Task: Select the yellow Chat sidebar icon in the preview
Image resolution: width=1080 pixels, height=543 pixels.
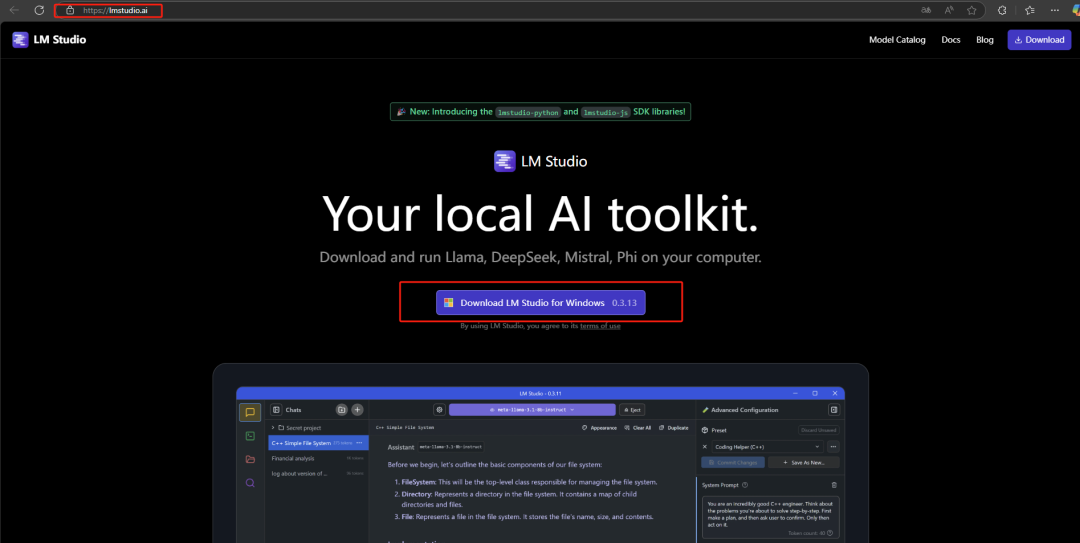Action: coord(250,412)
